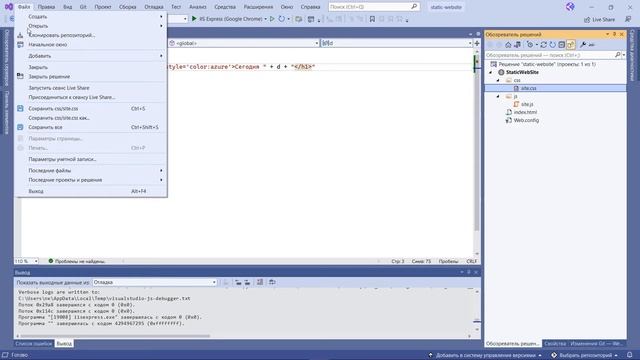Open Параметры учетной записи
The height and width of the screenshot is (360, 640).
click(x=91, y=159)
